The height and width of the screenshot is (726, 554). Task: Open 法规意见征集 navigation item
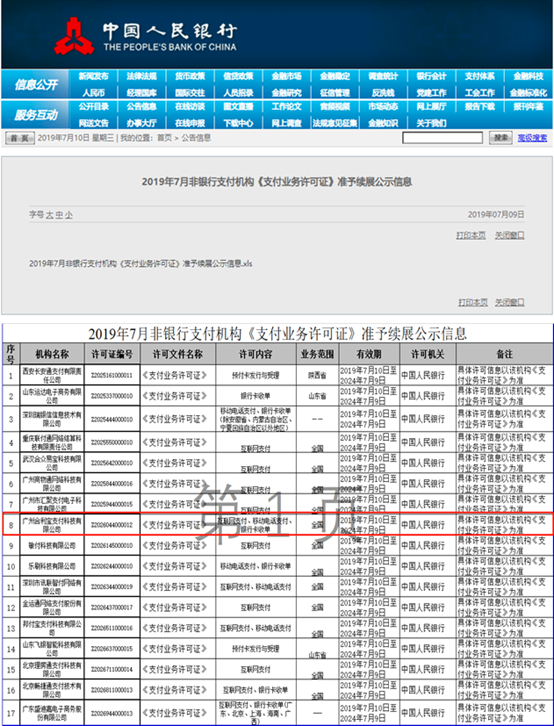[335, 123]
